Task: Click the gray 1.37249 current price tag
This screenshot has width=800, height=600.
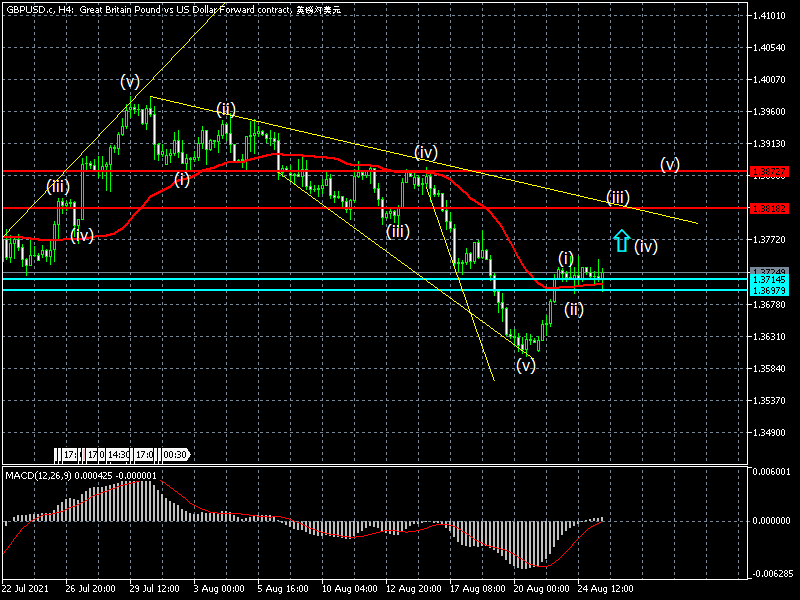Action: [770, 272]
